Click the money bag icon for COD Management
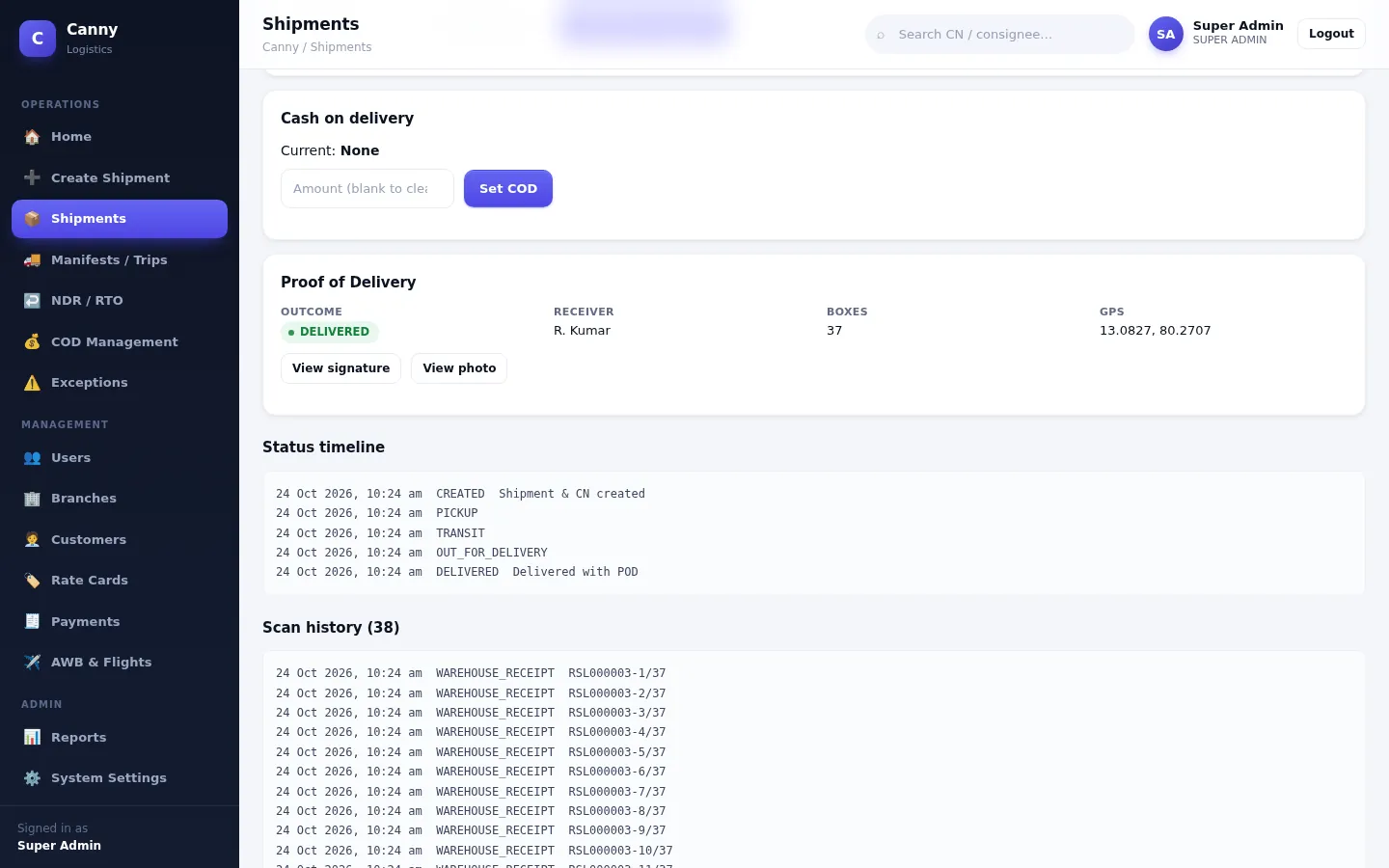The height and width of the screenshot is (868, 1389). [32, 341]
